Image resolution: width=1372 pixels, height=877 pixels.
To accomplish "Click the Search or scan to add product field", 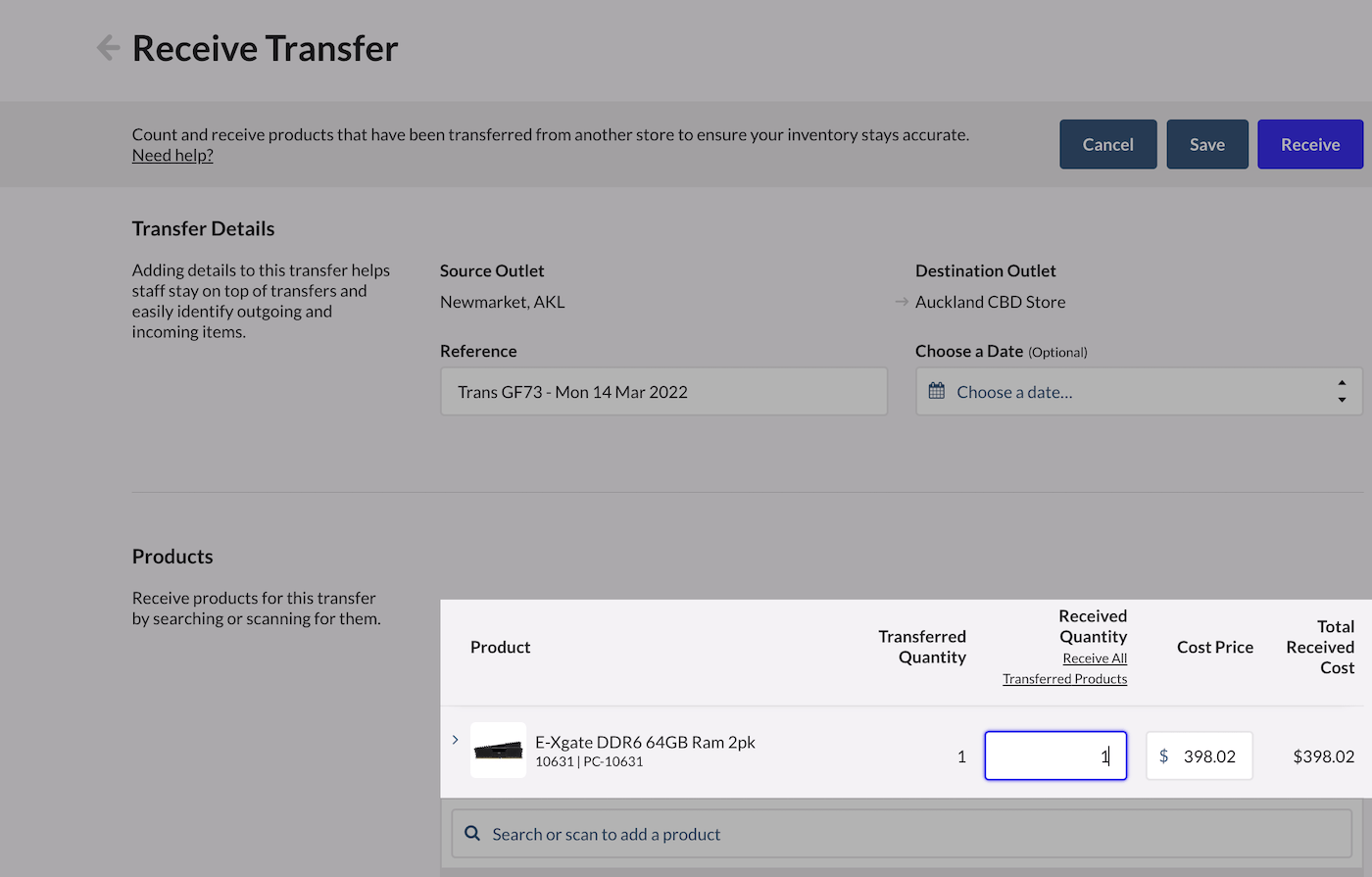I will [x=902, y=834].
